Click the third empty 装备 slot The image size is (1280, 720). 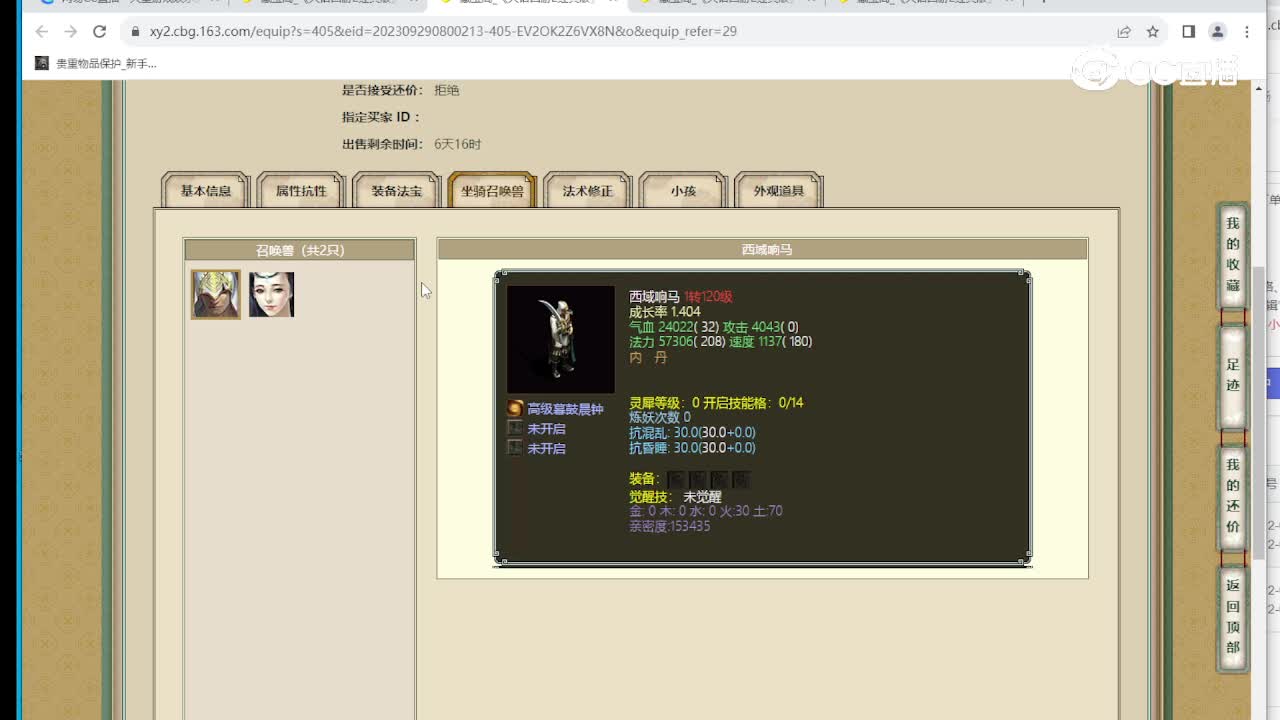pos(719,480)
